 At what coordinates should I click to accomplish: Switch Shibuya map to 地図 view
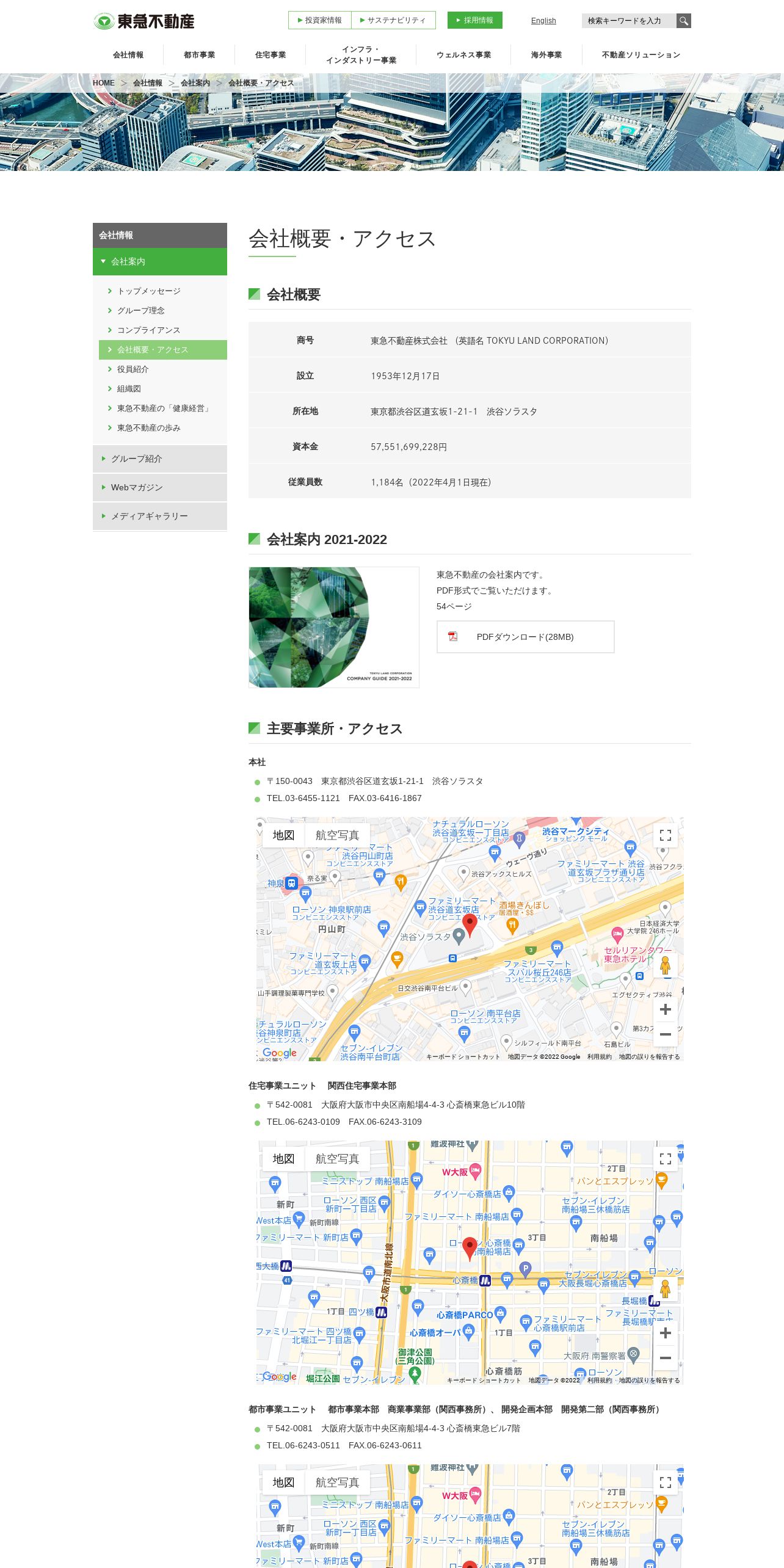pyautogui.click(x=283, y=835)
